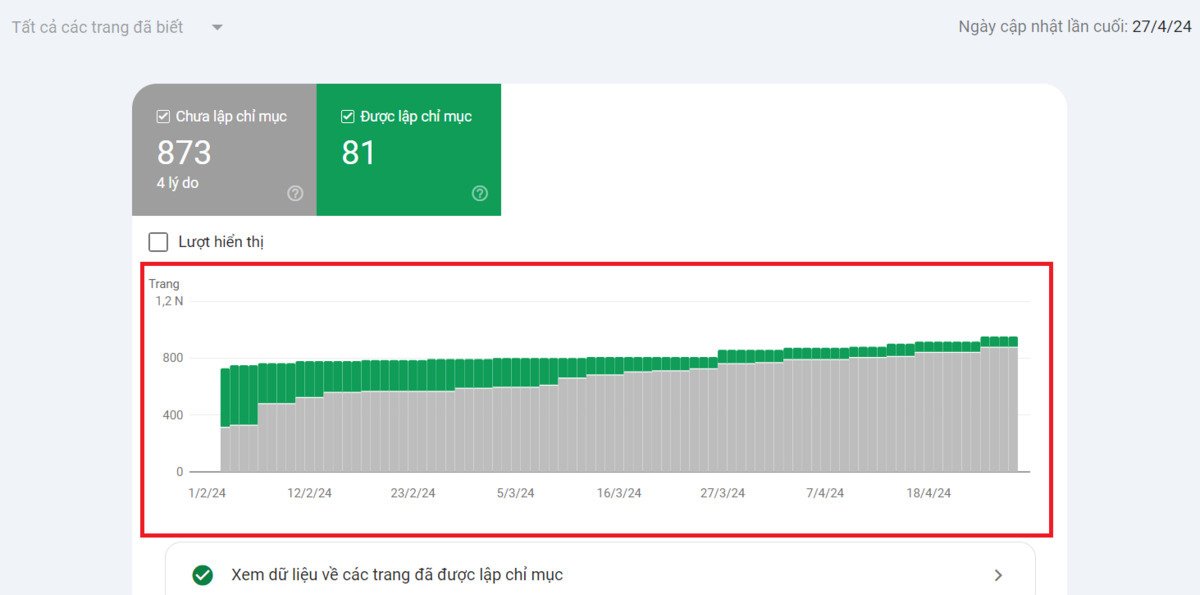Click the last update date '27/4/24'
Image resolution: width=1200 pixels, height=595 pixels.
point(1164,25)
